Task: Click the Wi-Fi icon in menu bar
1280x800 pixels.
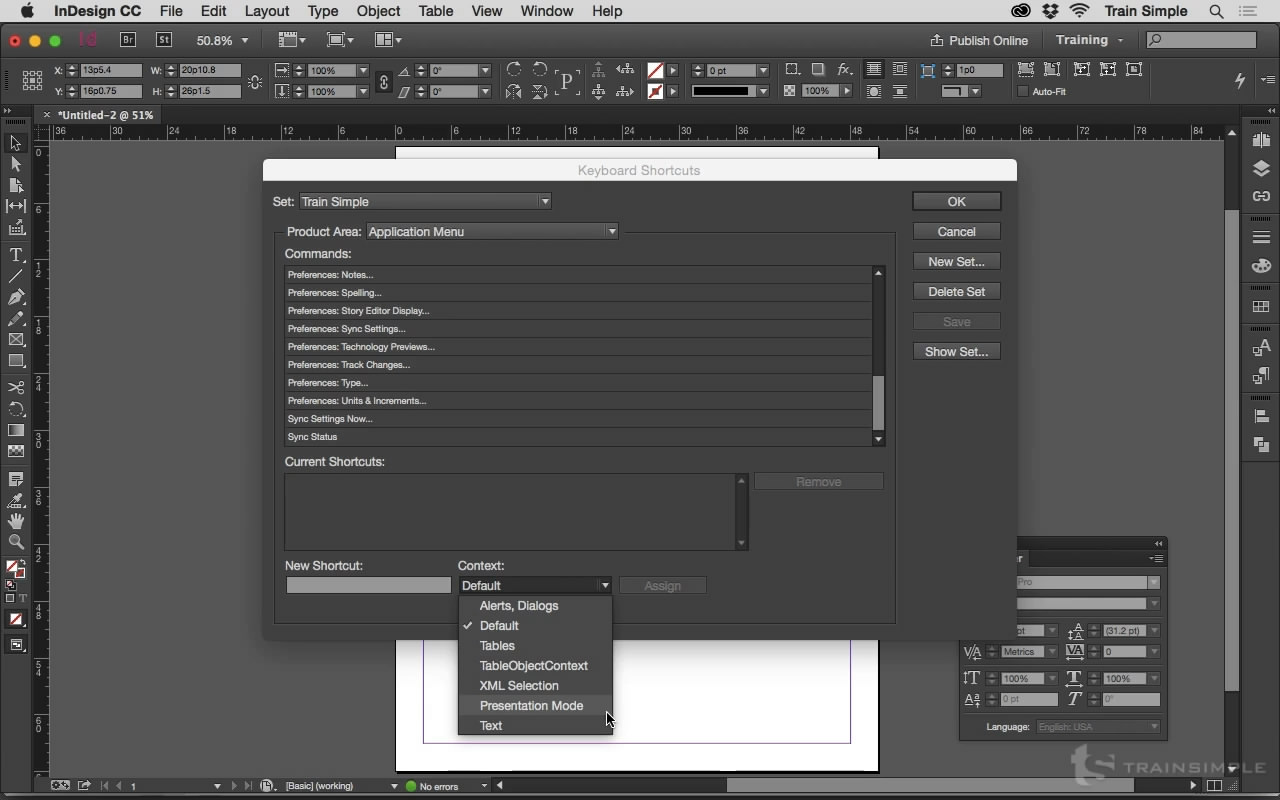Action: [1079, 11]
